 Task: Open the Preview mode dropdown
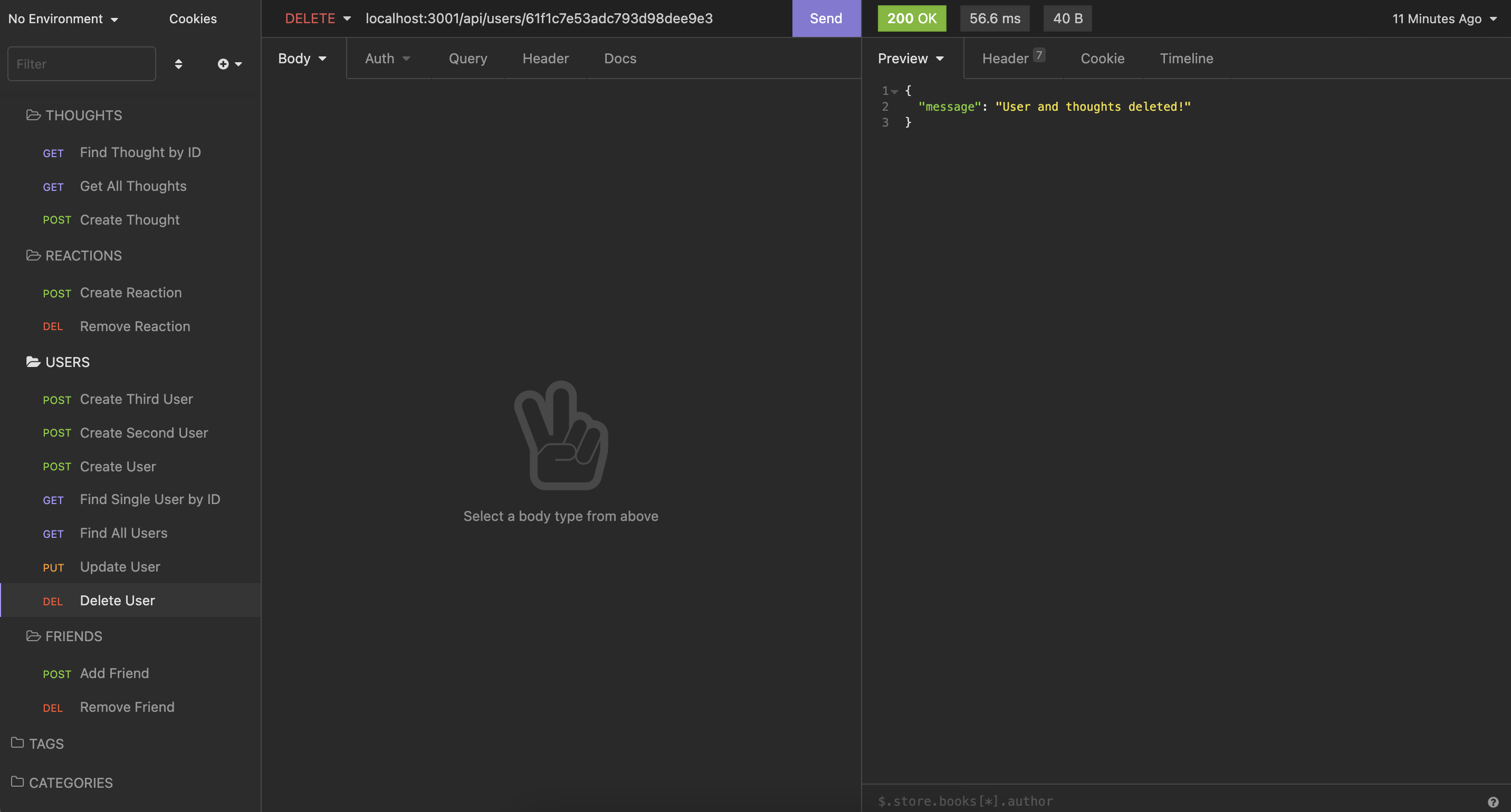click(911, 59)
